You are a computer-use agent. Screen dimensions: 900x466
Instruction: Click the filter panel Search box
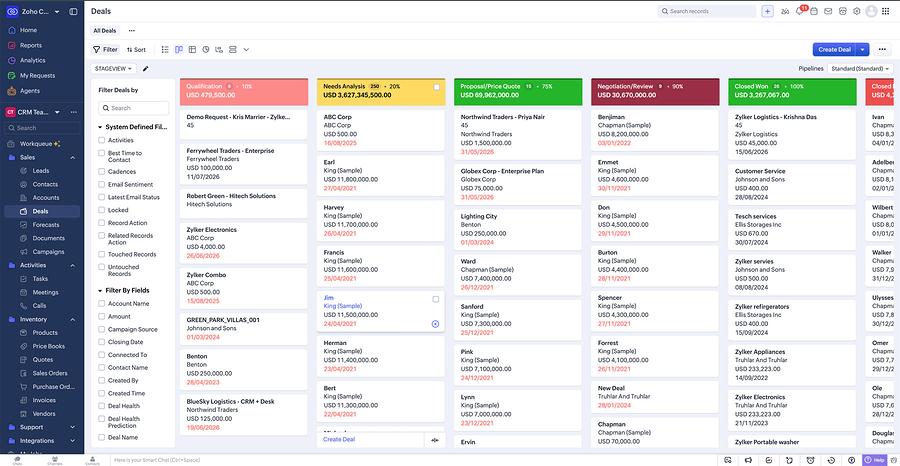133,108
